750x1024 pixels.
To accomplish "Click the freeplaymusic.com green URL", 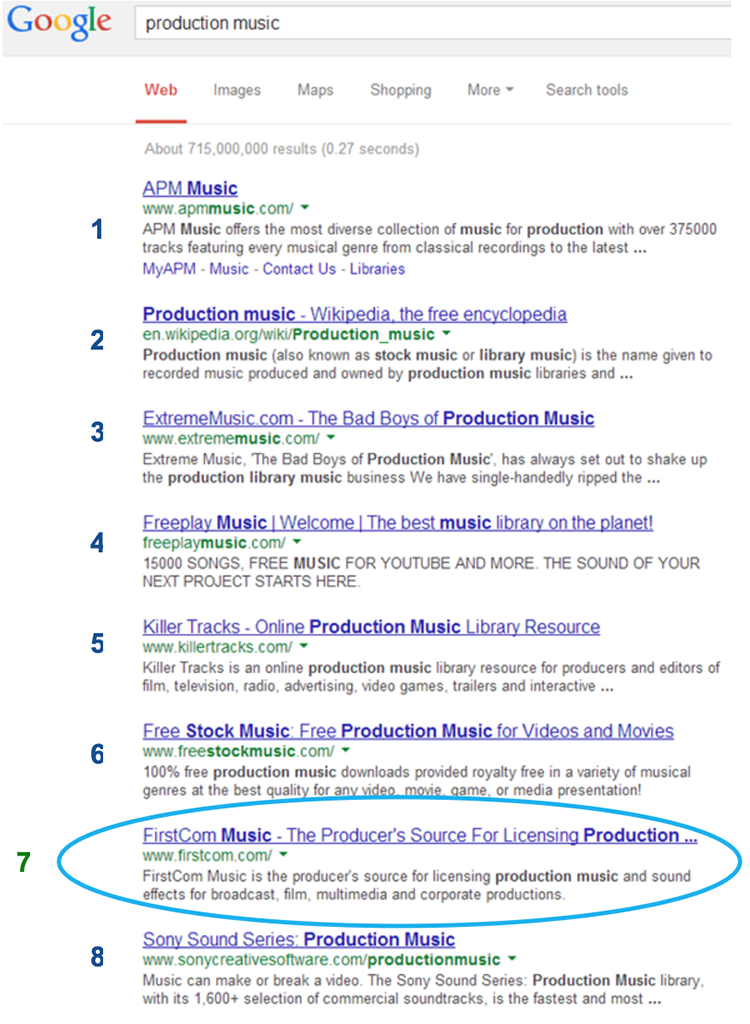I will (x=214, y=543).
